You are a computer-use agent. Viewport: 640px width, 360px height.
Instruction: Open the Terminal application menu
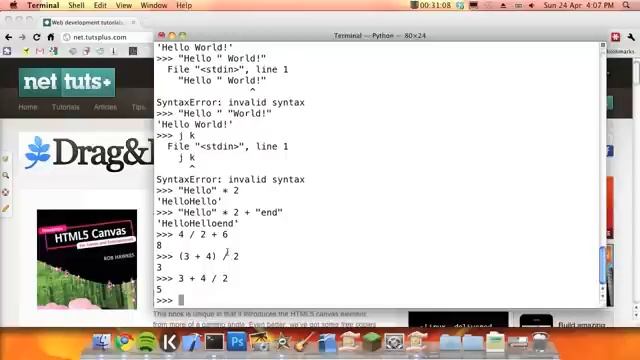tap(43, 5)
